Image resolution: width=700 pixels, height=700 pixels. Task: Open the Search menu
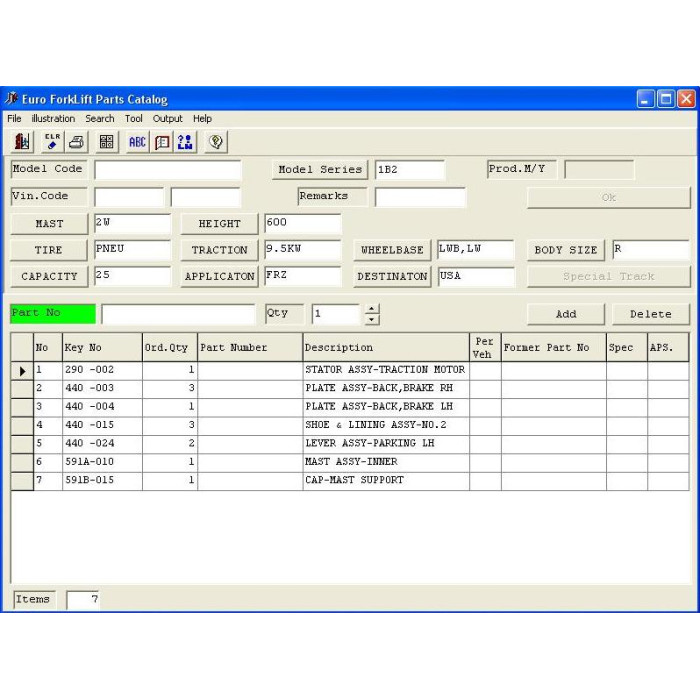[100, 119]
